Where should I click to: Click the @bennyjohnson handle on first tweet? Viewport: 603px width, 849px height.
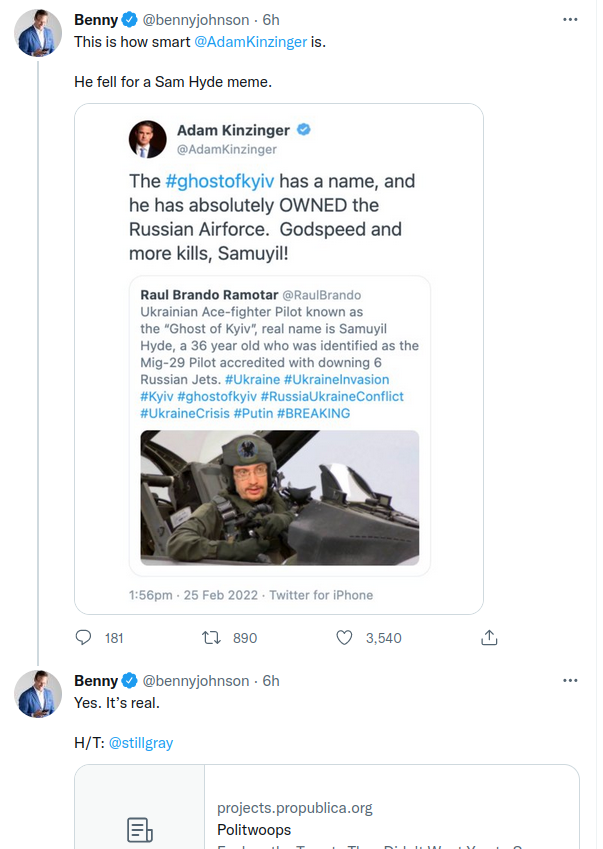click(195, 20)
